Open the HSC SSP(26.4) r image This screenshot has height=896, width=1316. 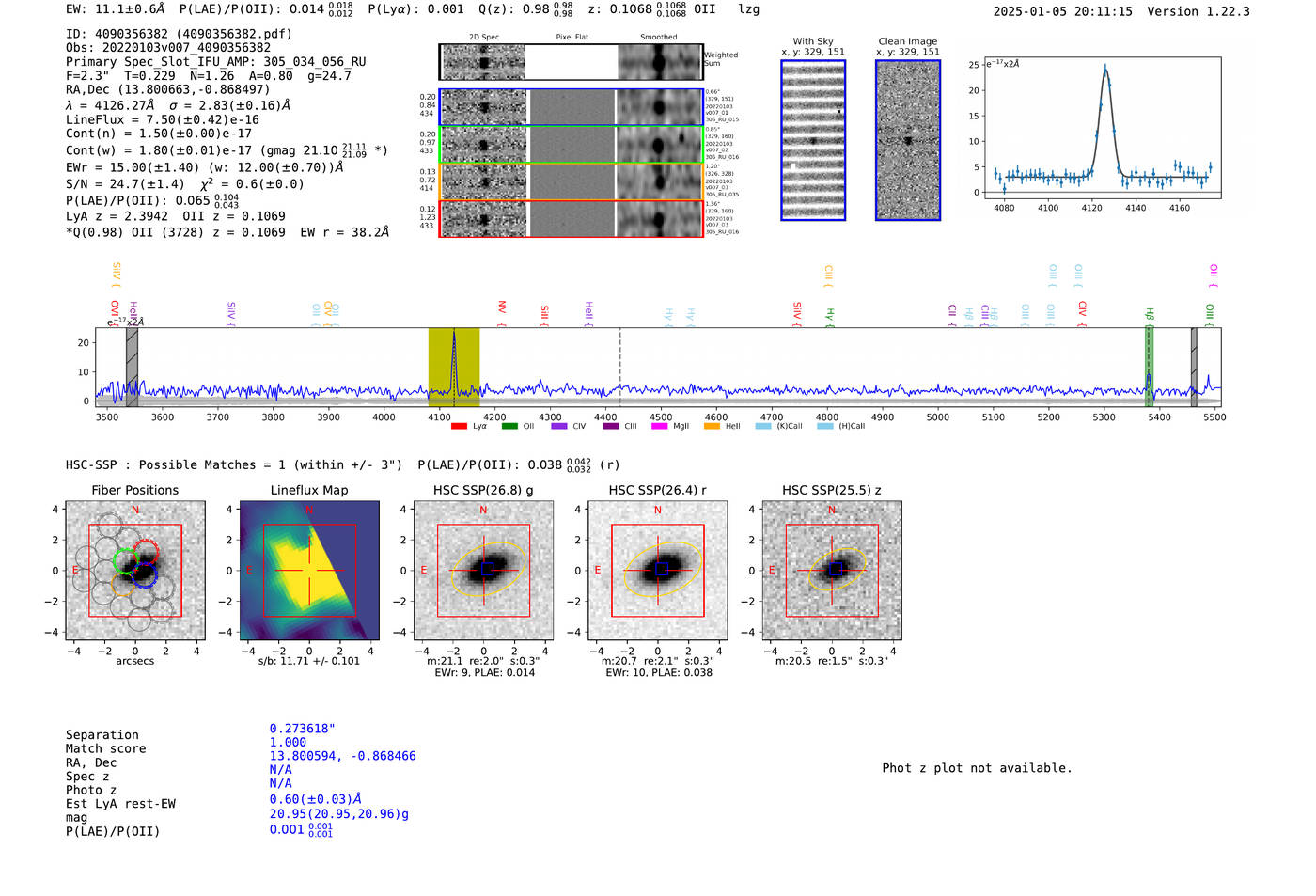point(657,571)
